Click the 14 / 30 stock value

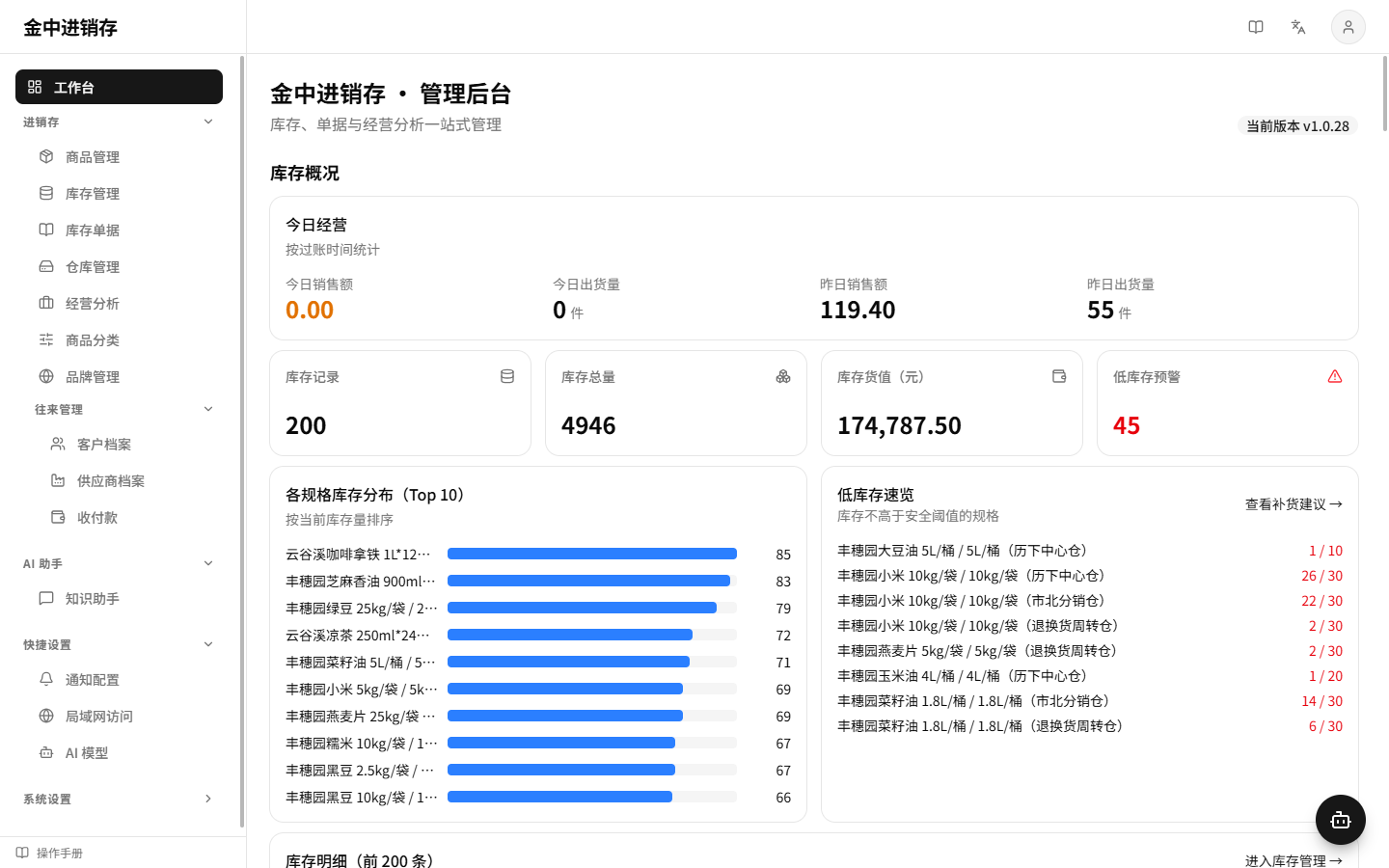coord(1321,701)
